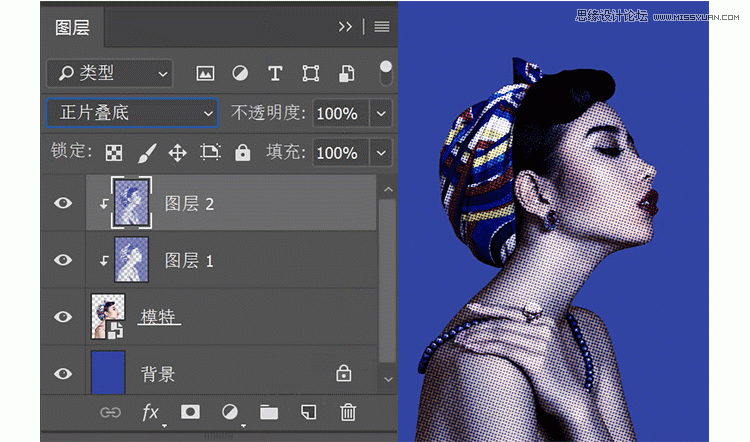Hide the 背景 layer

click(x=63, y=374)
